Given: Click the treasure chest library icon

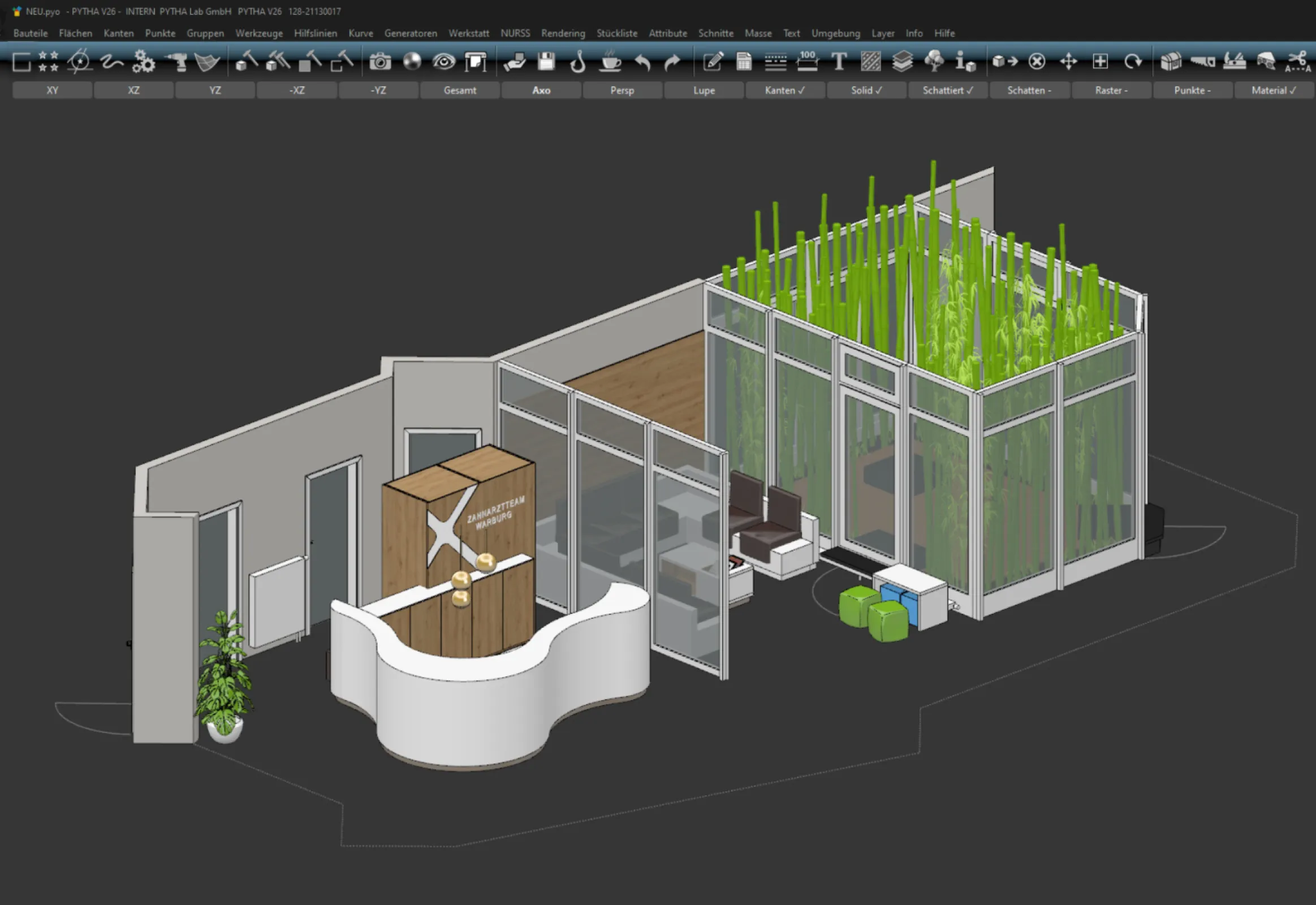Looking at the screenshot, I should pyautogui.click(x=1170, y=61).
